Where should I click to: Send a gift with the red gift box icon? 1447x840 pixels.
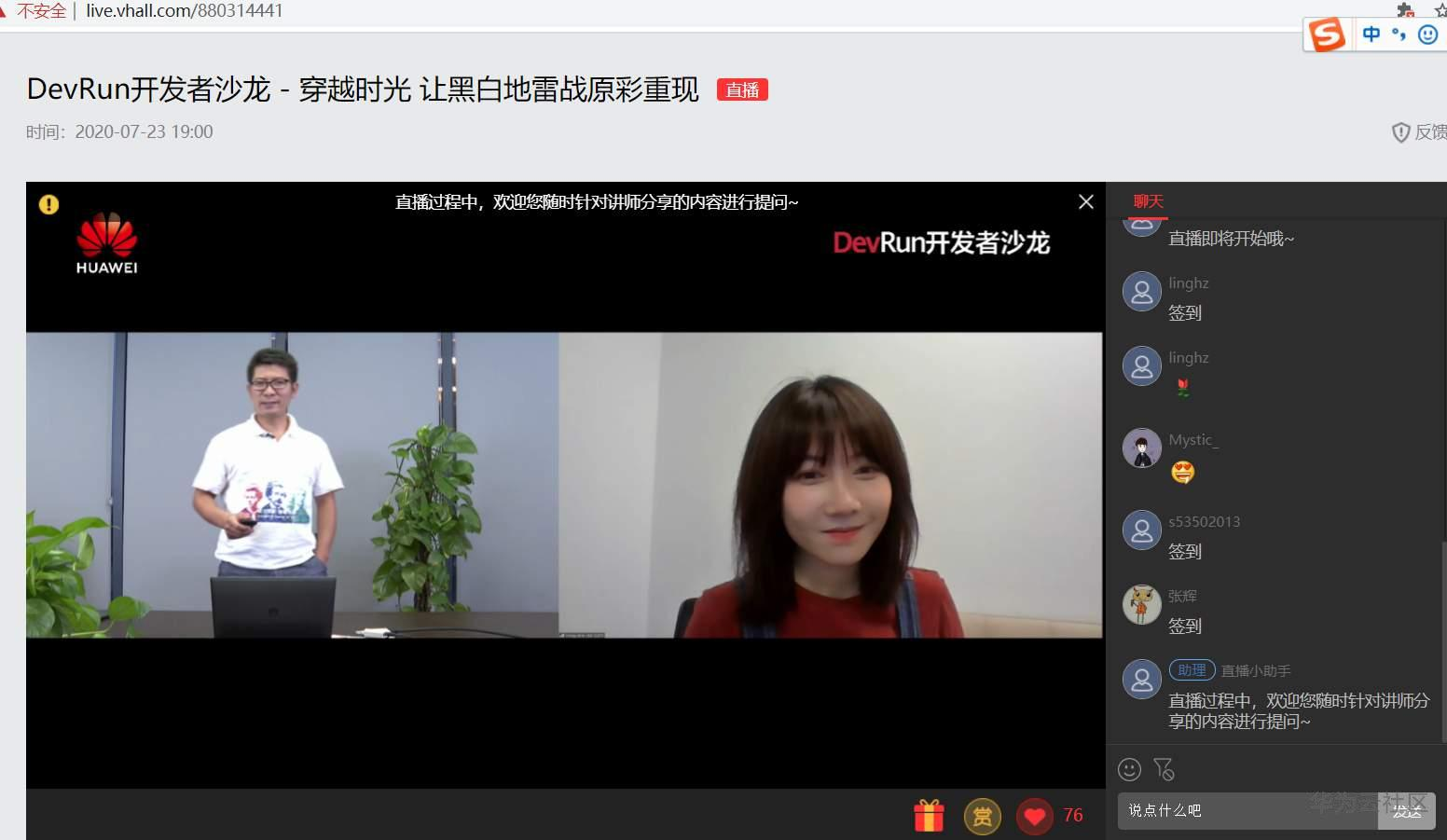[929, 816]
